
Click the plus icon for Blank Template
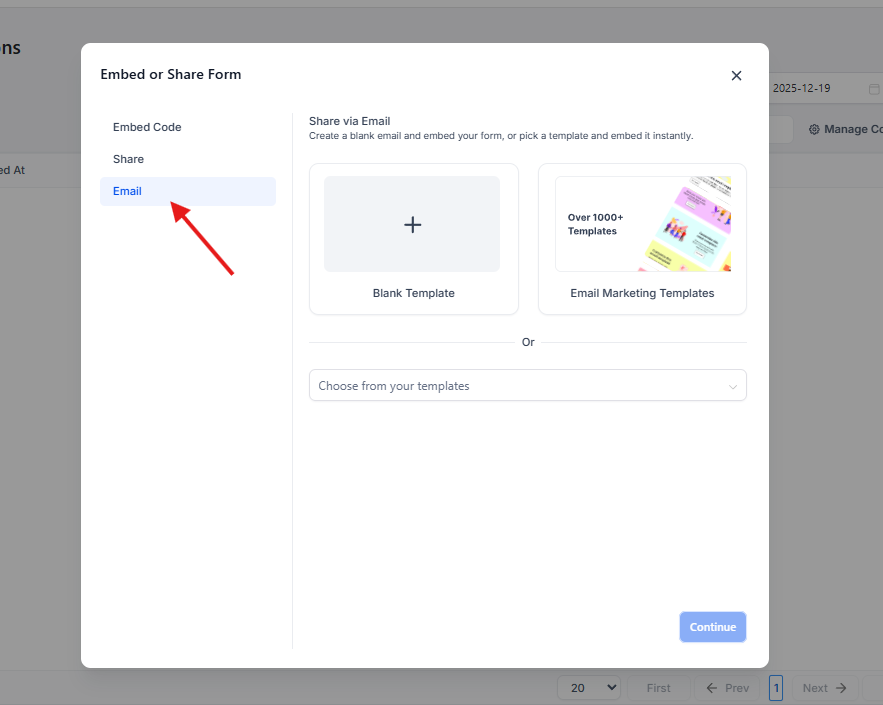coord(412,225)
